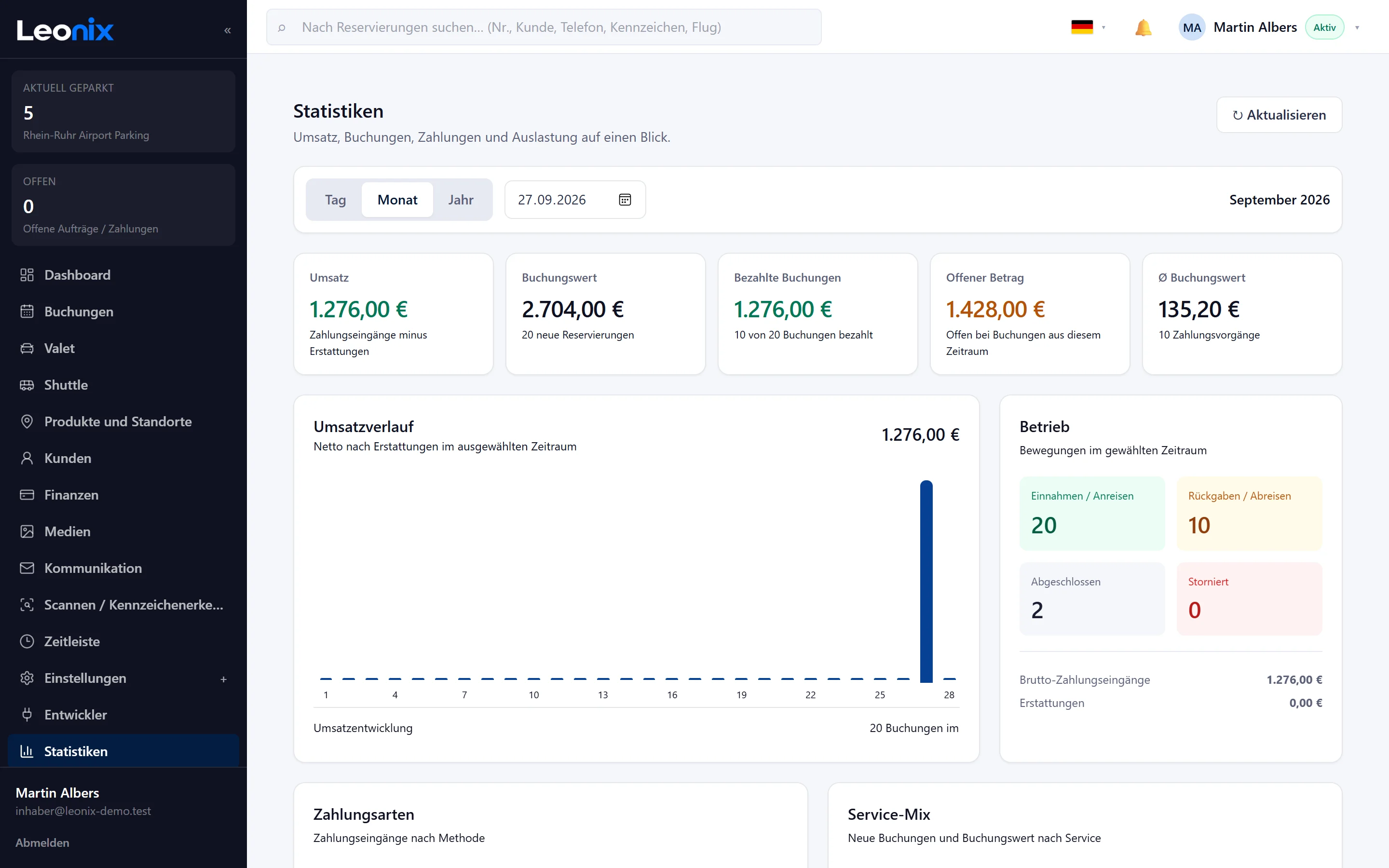Click the Storniert tile
The image size is (1389, 868).
point(1249,599)
